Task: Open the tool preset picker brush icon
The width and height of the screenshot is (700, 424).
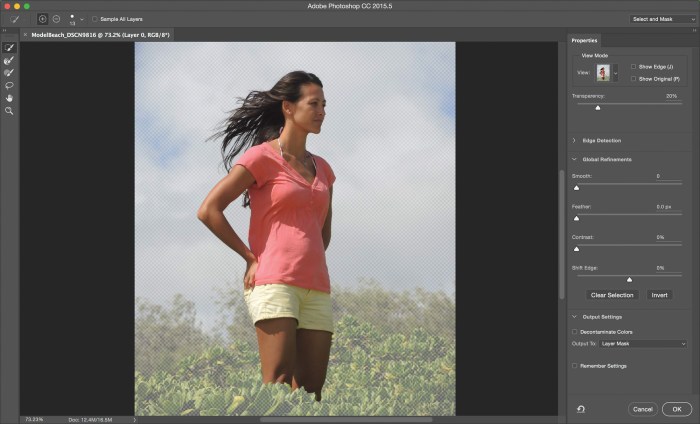Action: click(15, 19)
